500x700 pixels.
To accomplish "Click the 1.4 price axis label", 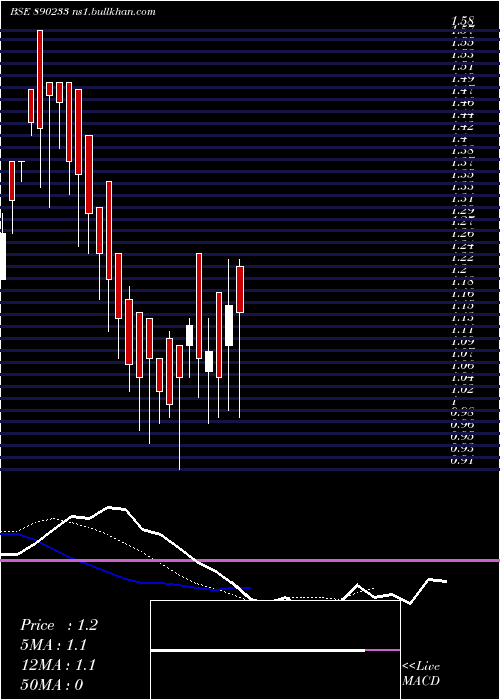I will 459,139.
